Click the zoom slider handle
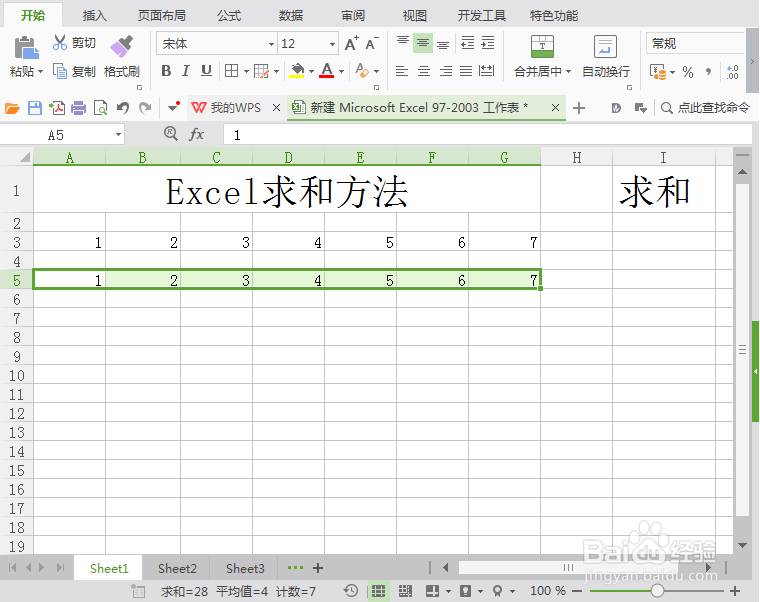Viewport: 760px width, 602px height. 657,591
